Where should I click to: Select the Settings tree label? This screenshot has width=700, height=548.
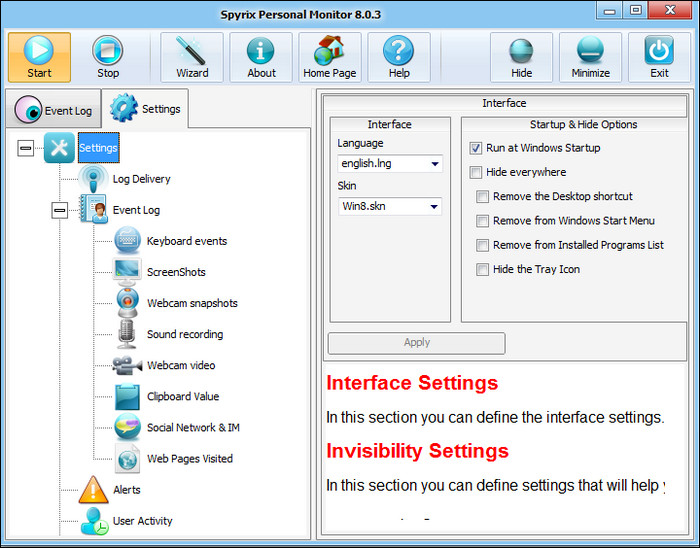(x=99, y=148)
